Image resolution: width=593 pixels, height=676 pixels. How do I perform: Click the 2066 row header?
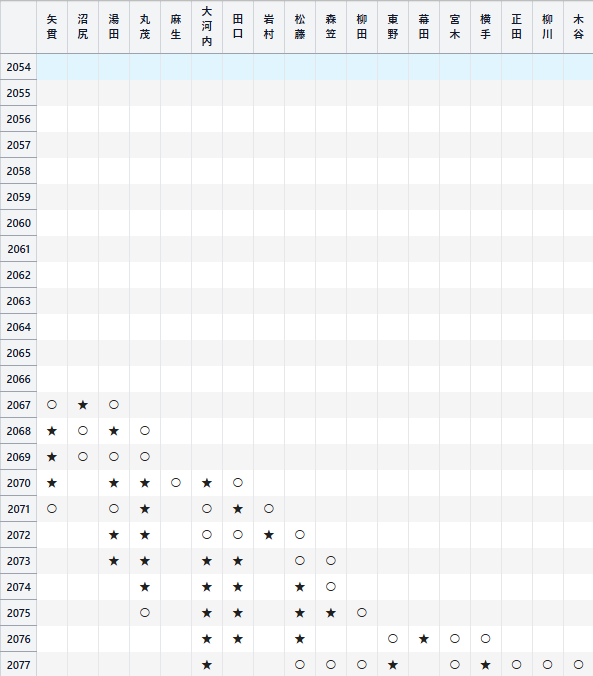click(19, 379)
